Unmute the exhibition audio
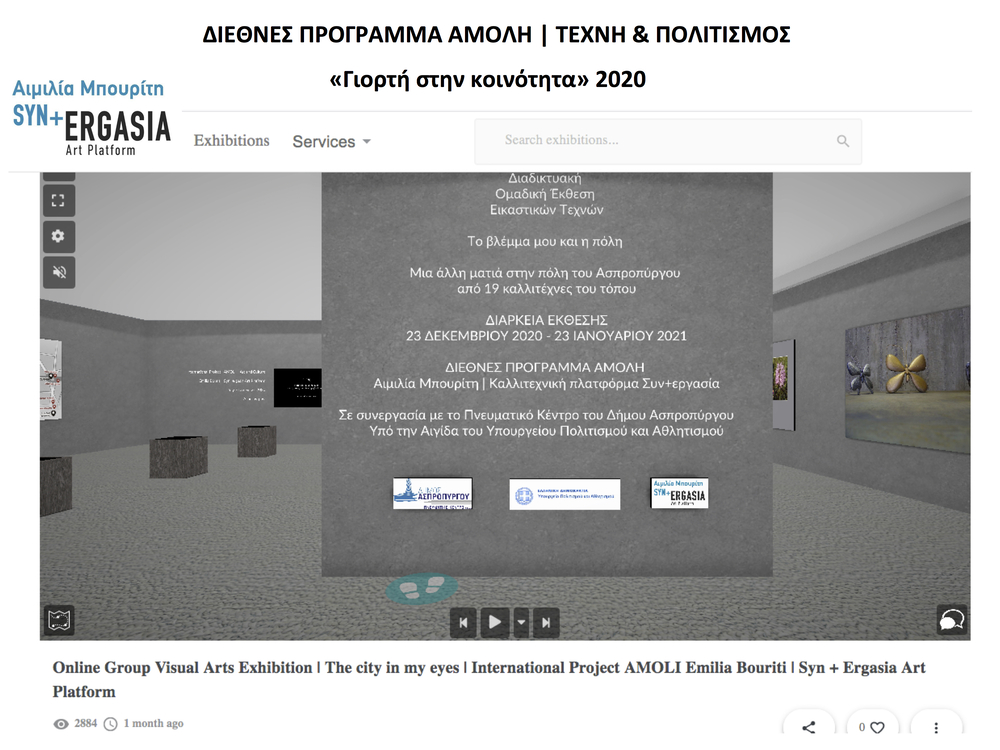The image size is (1000, 750). pos(58,272)
